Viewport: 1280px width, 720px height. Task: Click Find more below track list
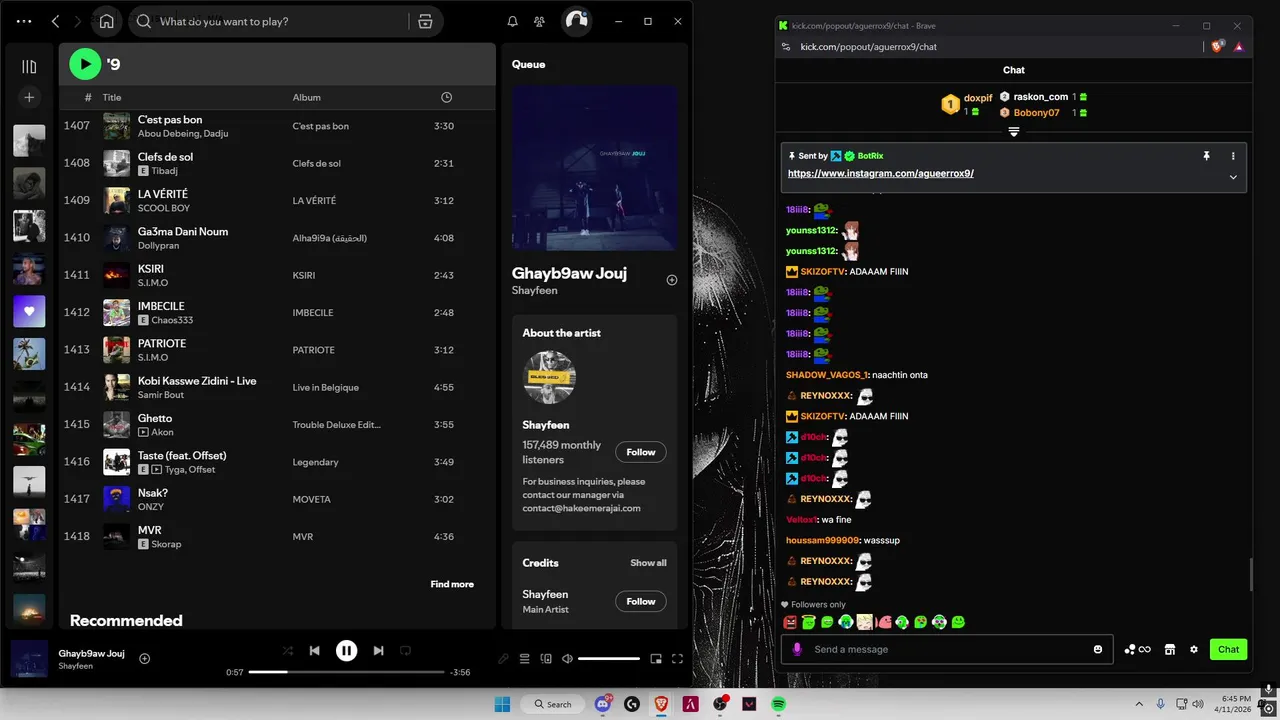(x=452, y=584)
